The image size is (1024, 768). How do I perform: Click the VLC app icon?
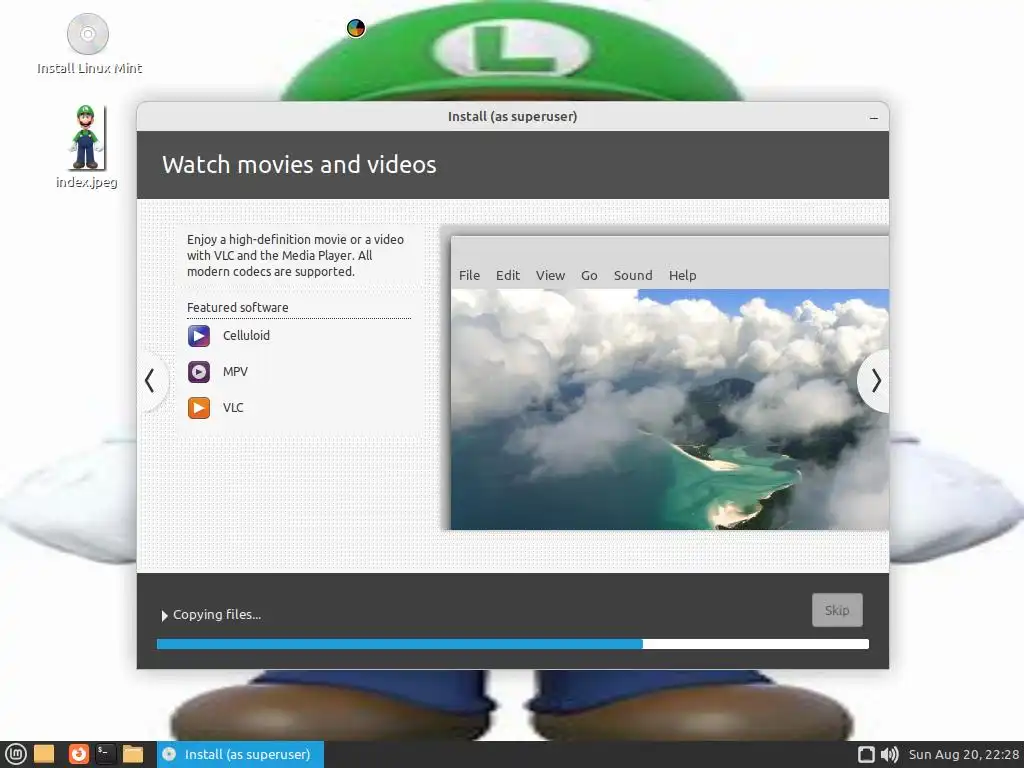pos(199,408)
